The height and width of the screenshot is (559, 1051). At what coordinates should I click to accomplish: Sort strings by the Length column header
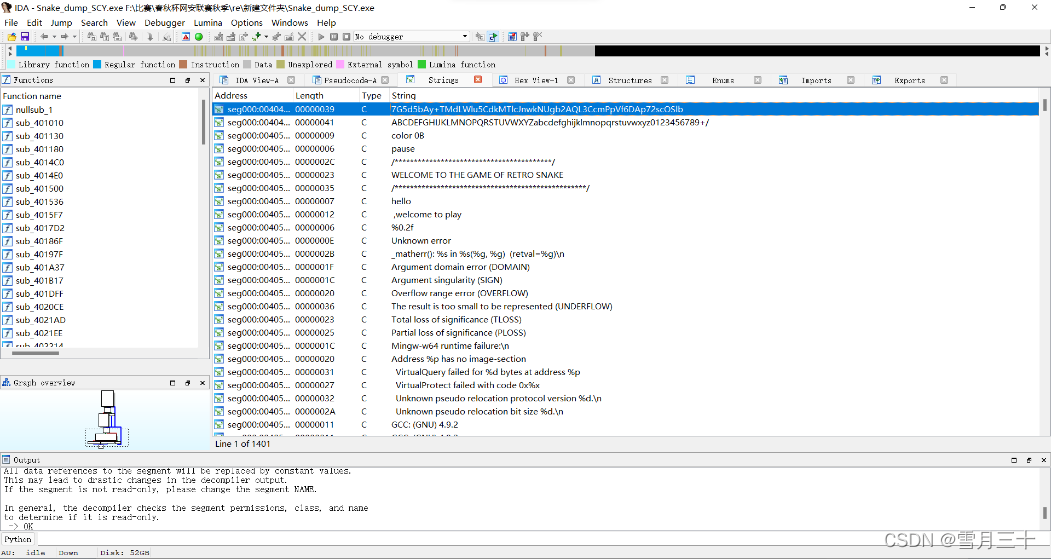click(326, 96)
